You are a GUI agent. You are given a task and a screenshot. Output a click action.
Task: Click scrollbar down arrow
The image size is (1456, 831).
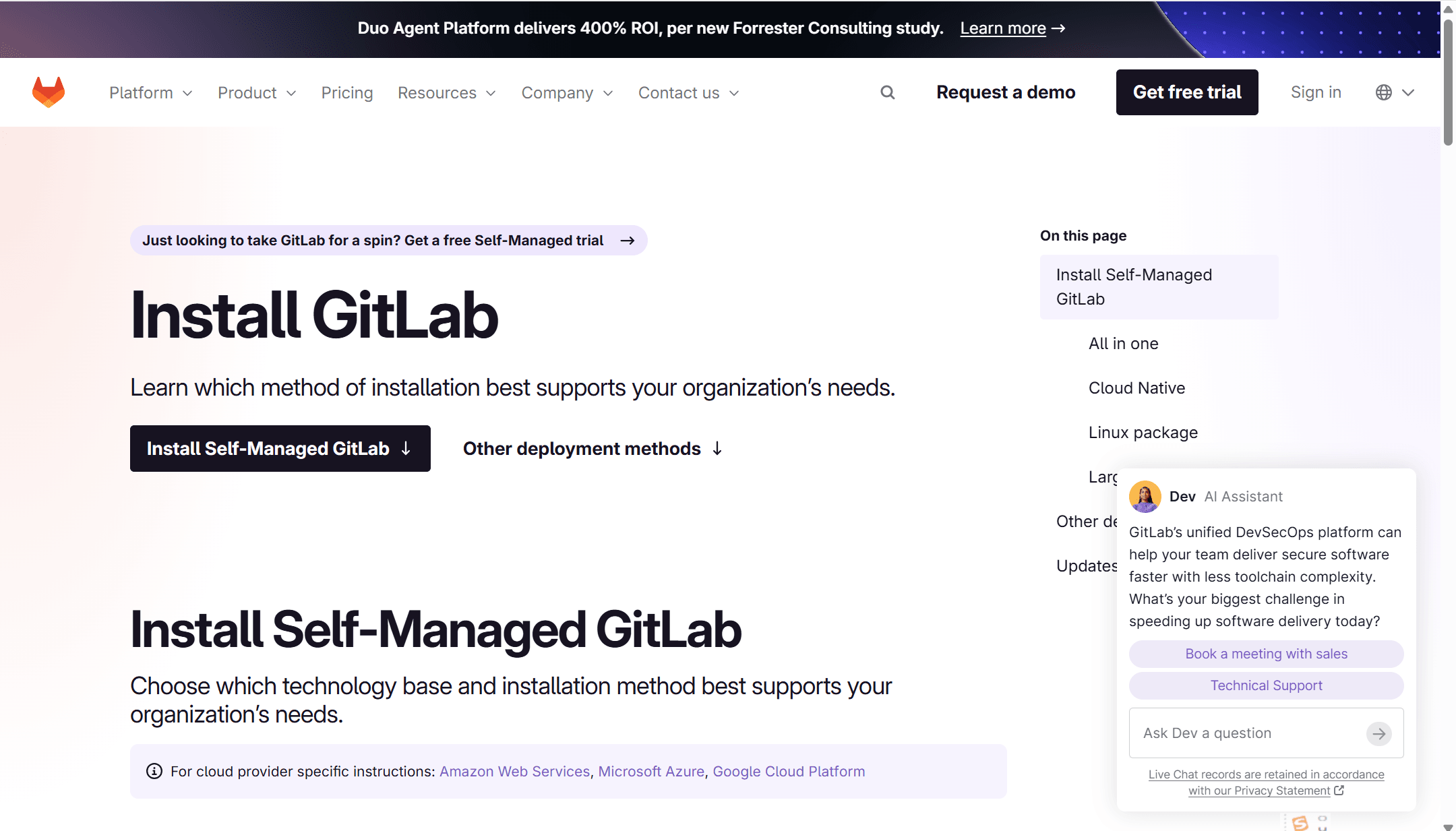1448,826
